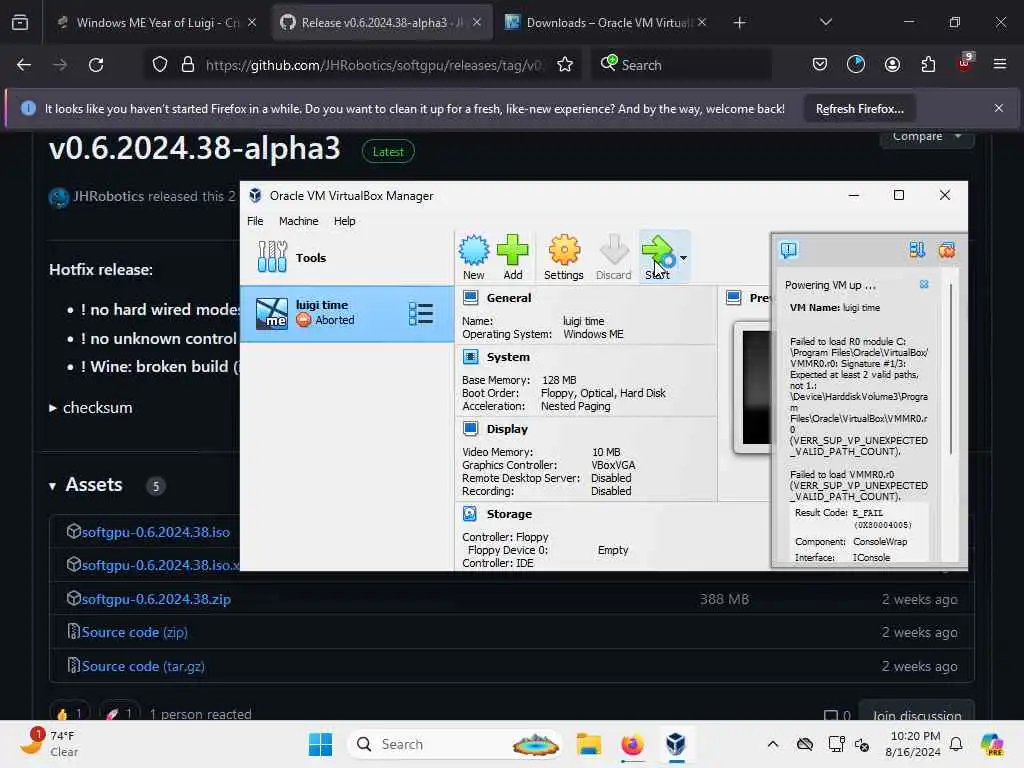
Task: Dismiss the Firefox refresh notification bar
Action: coord(999,108)
